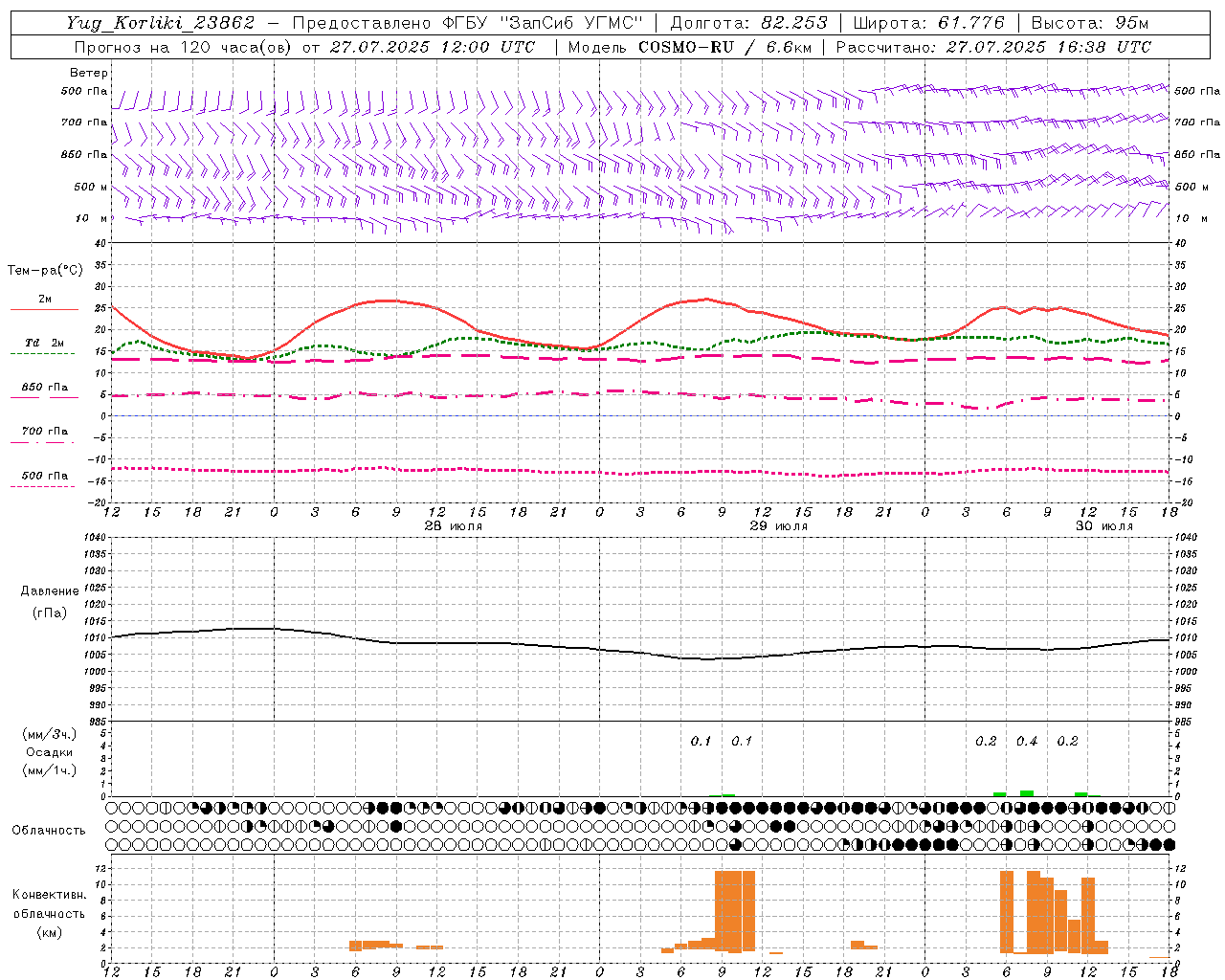Viewport: 1225px width, 980px height.
Task: Click the Тем-ра(°C) panel label
Action: (x=45, y=271)
